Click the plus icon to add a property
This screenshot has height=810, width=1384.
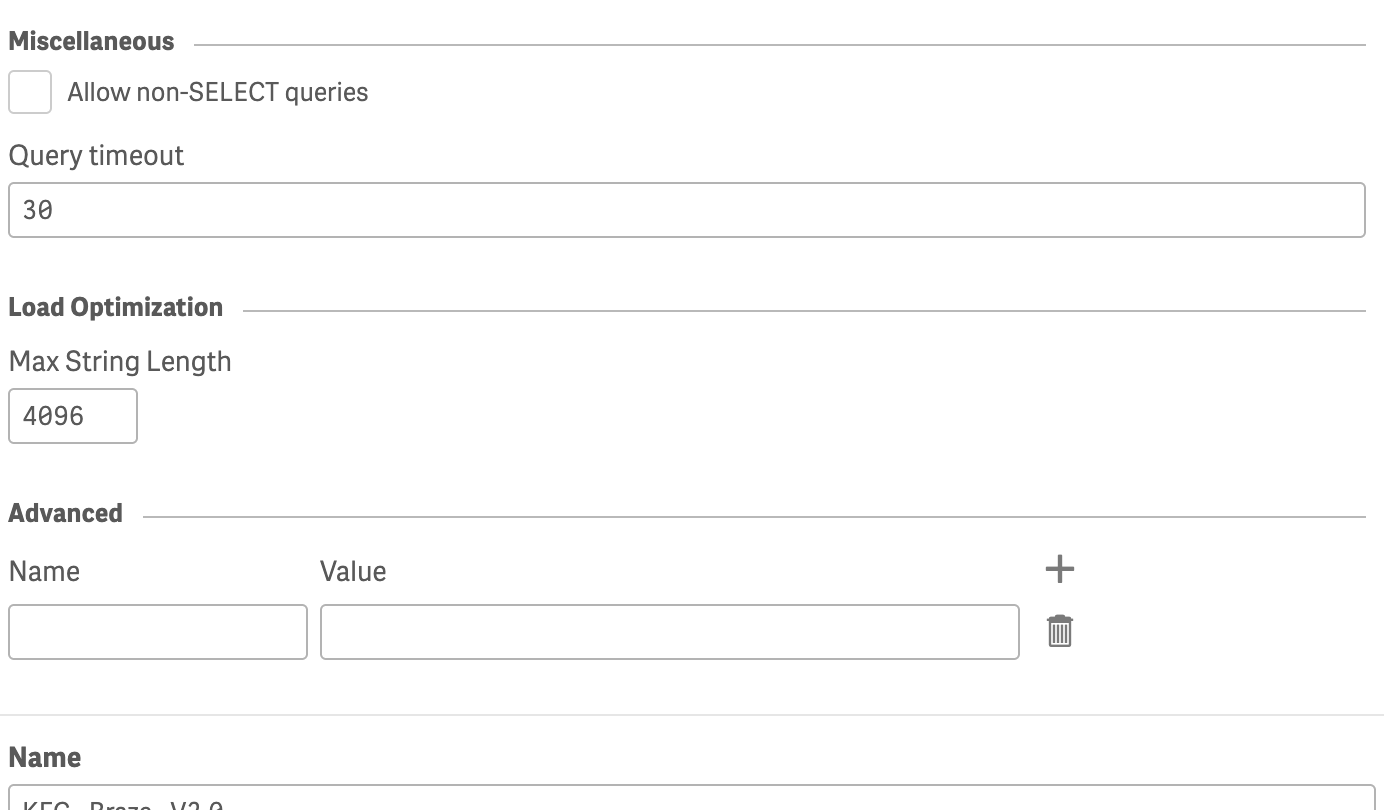tap(1059, 569)
